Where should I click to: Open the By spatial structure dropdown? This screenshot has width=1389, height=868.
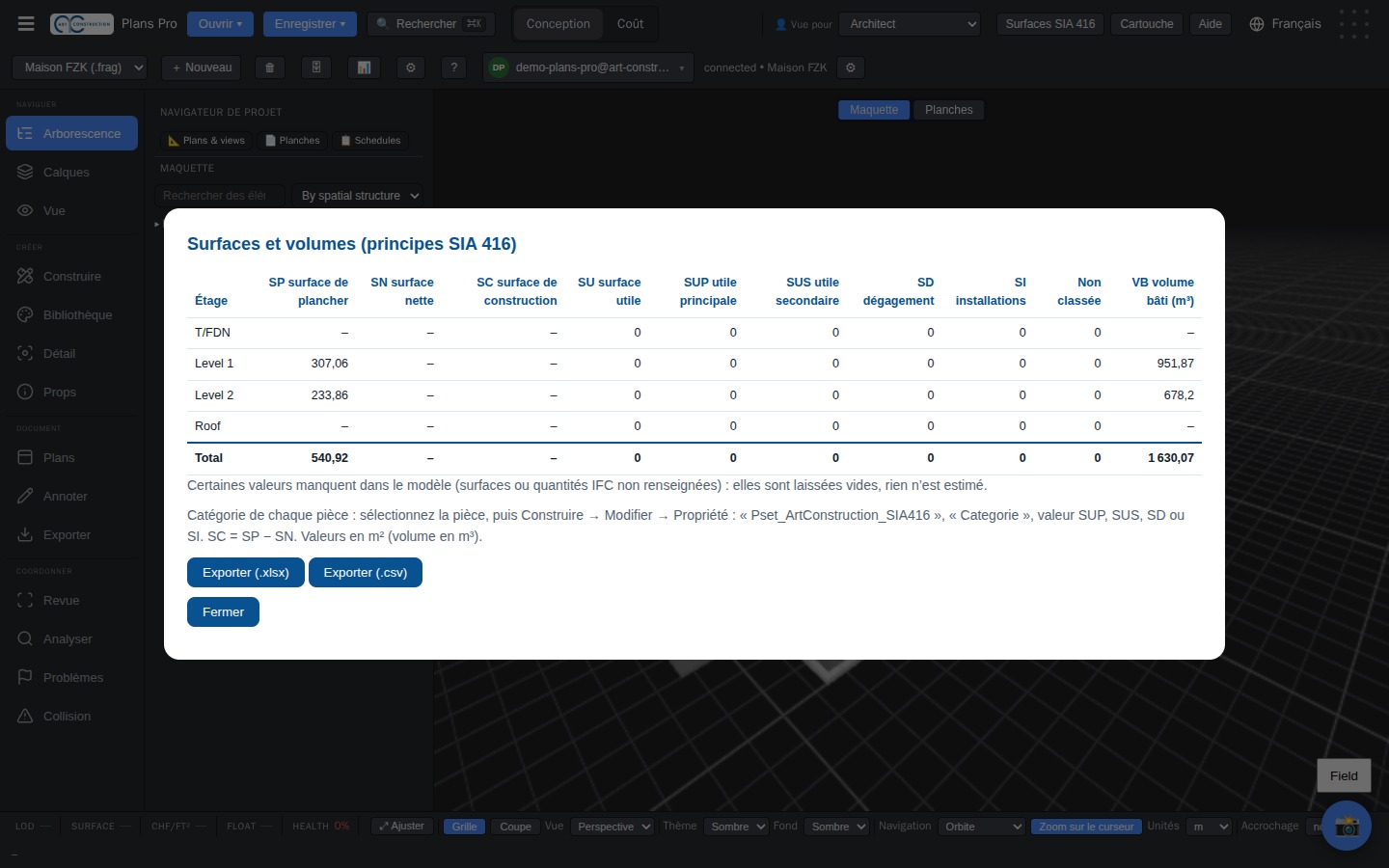coord(359,196)
